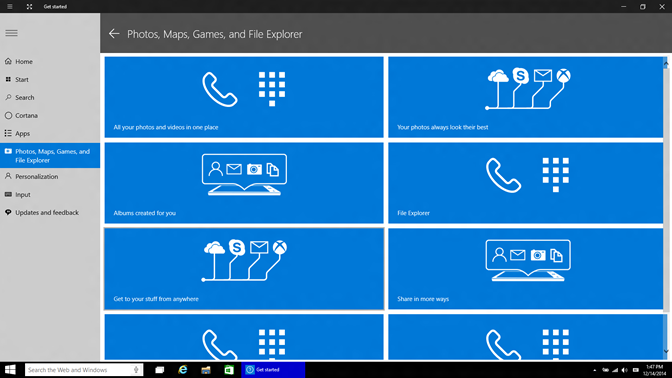
Task: Open the Search section
Action: tap(50, 97)
